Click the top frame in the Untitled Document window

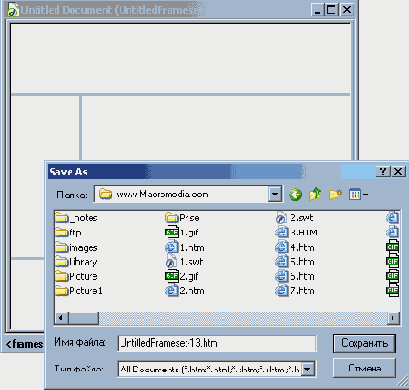point(180,58)
